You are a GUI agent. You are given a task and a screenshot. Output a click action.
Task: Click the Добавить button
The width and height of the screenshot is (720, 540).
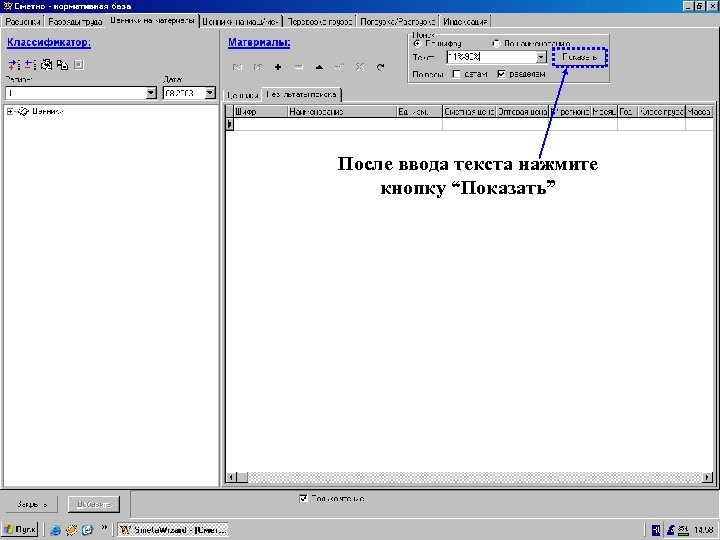(94, 504)
